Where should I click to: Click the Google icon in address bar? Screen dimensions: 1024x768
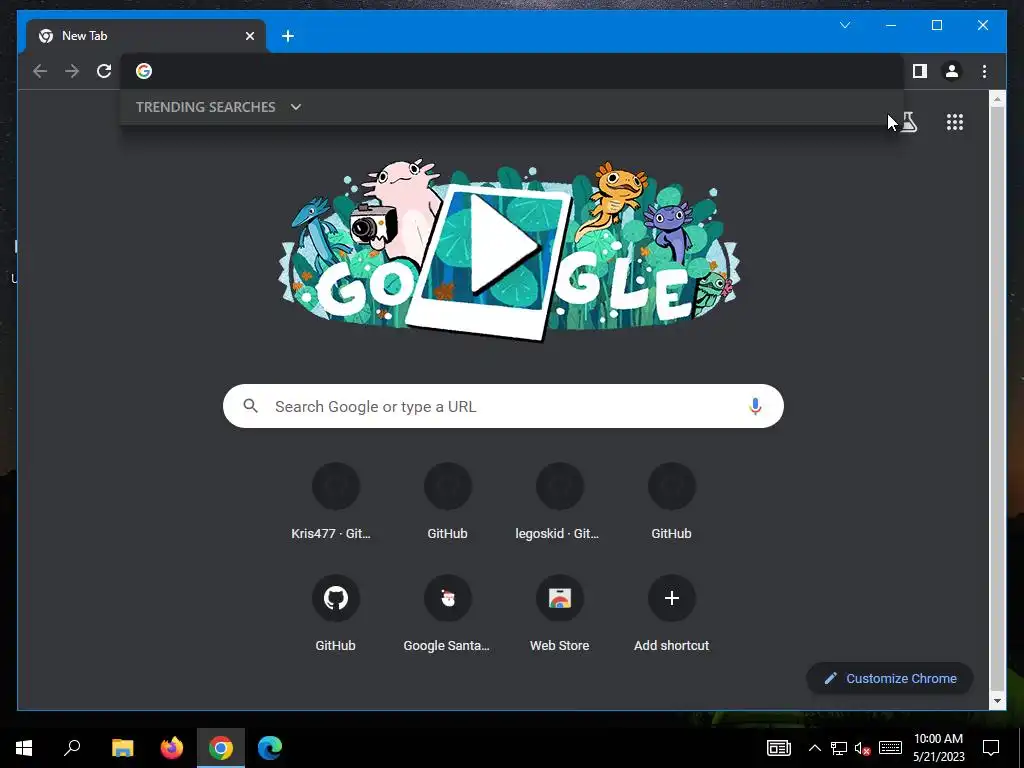tap(144, 71)
